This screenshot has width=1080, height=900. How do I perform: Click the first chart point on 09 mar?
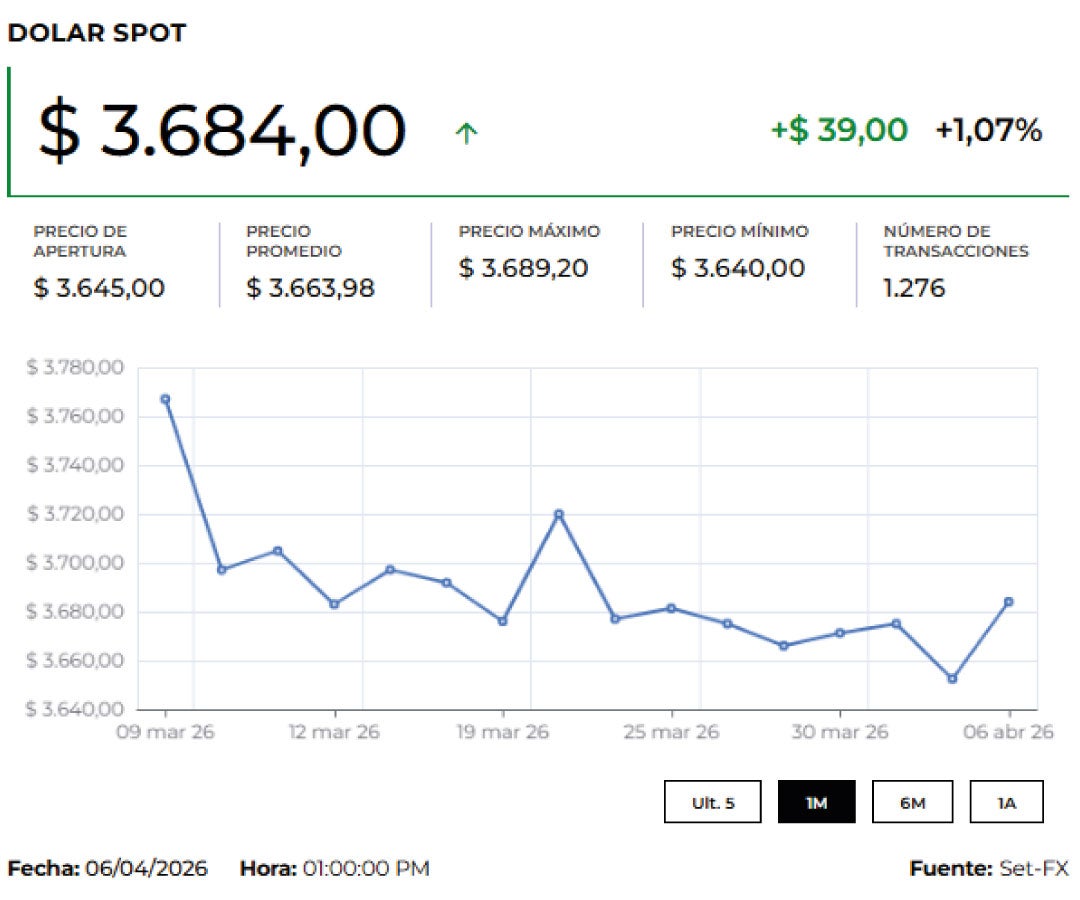(165, 399)
